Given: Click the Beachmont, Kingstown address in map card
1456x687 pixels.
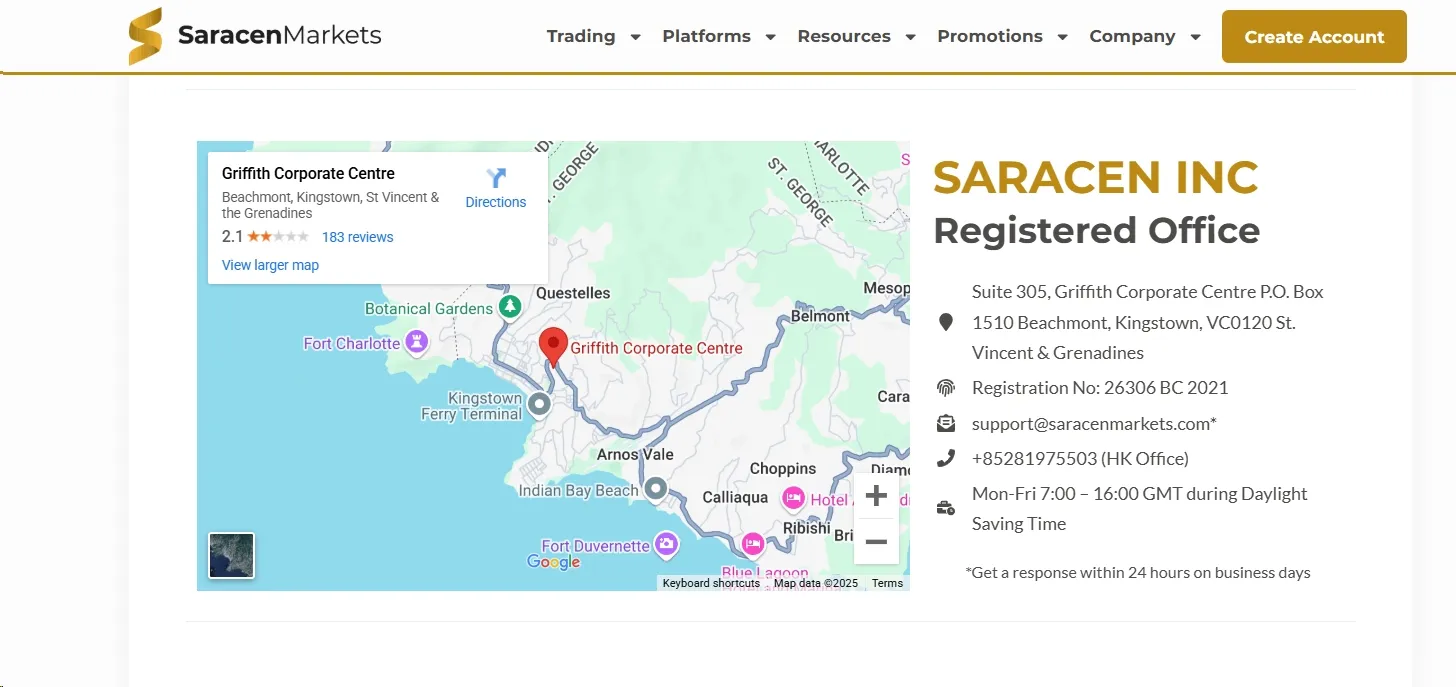Looking at the screenshot, I should click(x=331, y=205).
